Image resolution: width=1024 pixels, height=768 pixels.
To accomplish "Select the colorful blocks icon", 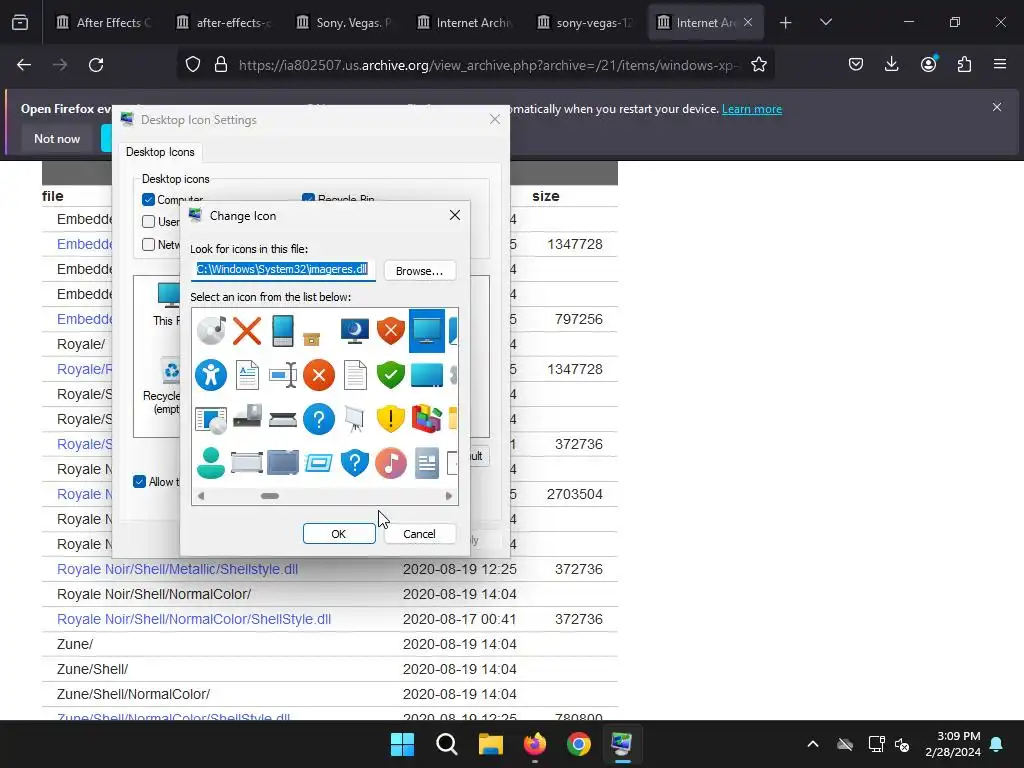I will tap(426, 419).
